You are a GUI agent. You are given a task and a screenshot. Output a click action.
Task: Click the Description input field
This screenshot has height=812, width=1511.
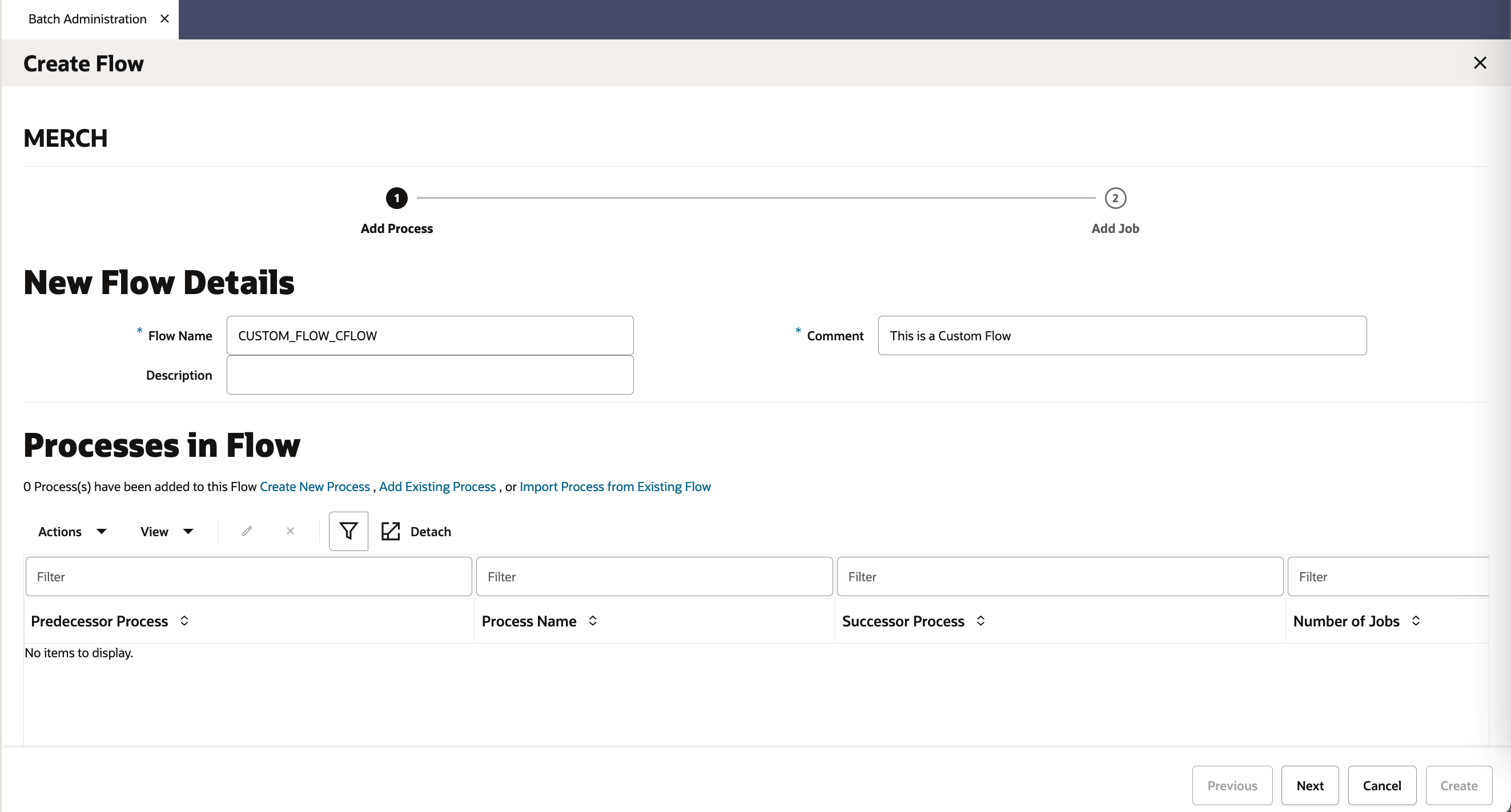click(x=430, y=375)
